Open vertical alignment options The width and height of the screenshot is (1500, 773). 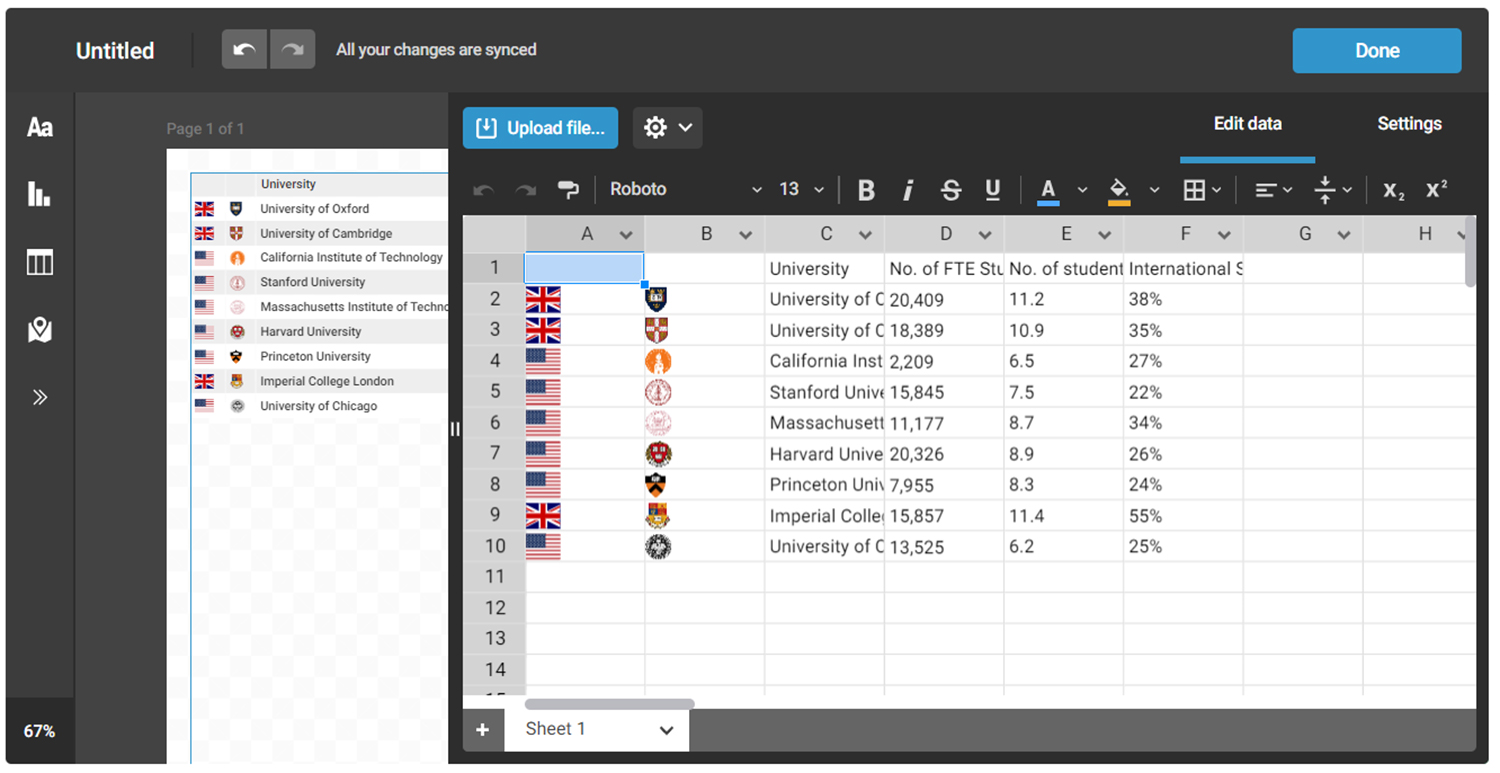click(x=1333, y=190)
